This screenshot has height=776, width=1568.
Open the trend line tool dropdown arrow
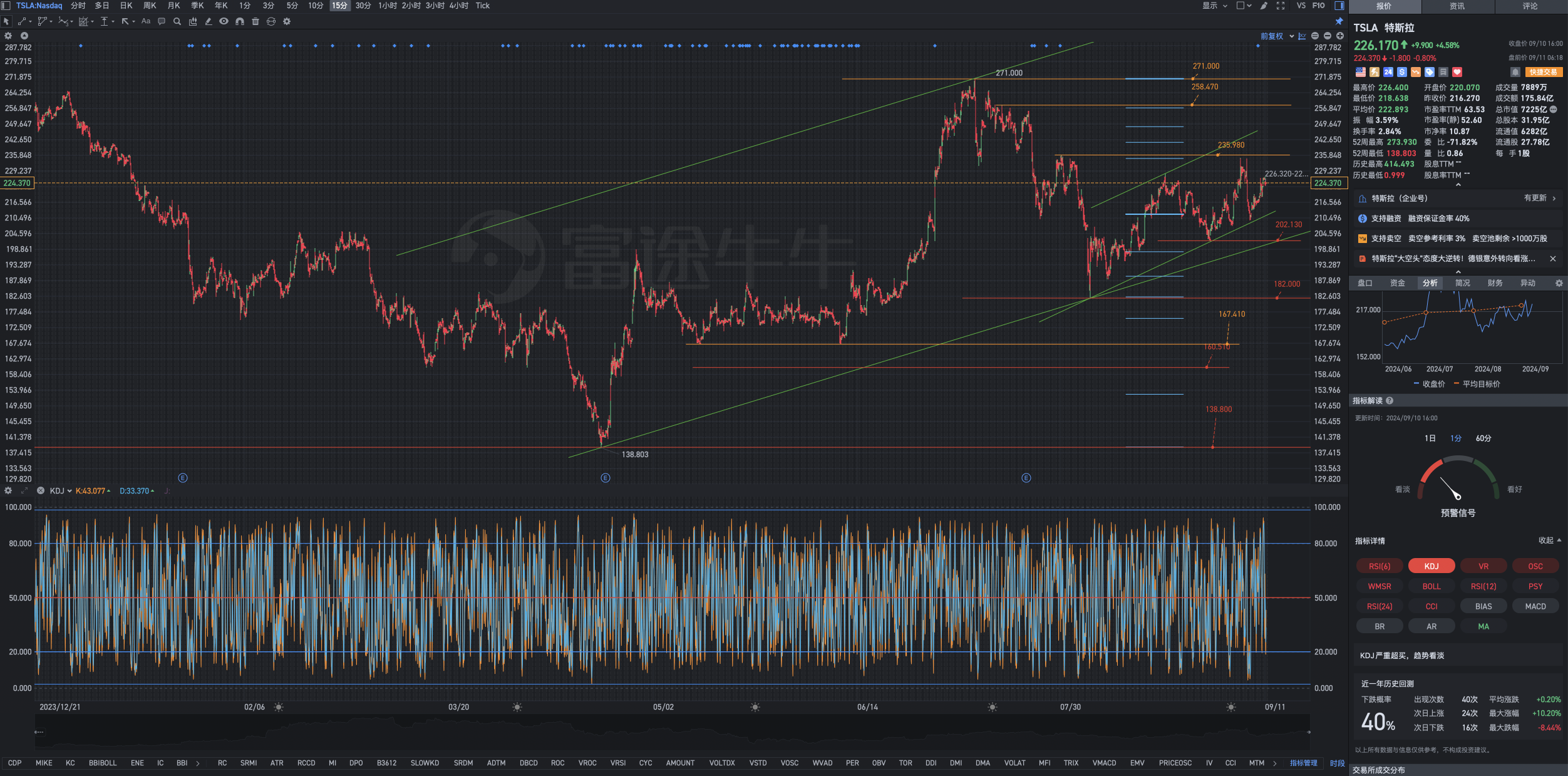pos(30,22)
